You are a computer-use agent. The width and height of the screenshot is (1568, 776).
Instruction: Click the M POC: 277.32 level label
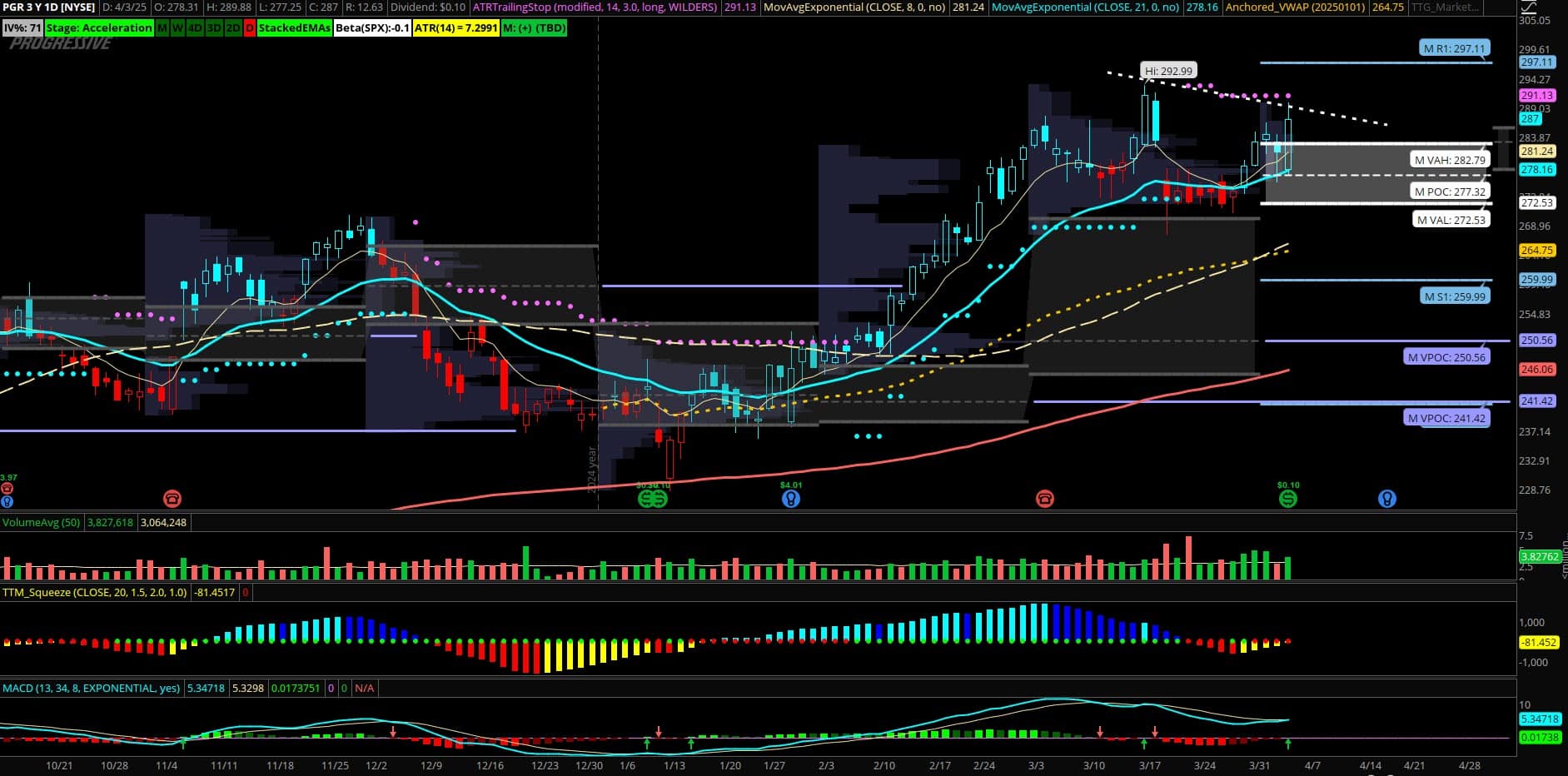pos(1449,192)
